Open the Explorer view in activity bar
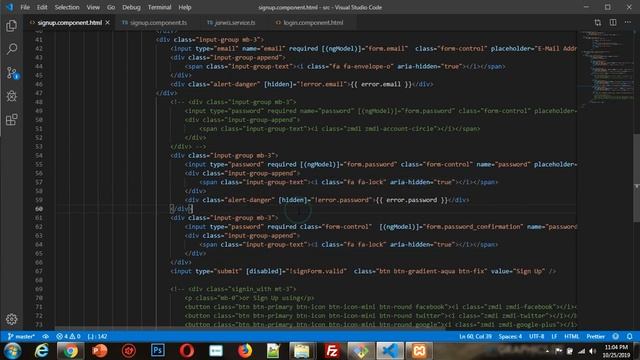The image size is (640, 360). (11, 26)
